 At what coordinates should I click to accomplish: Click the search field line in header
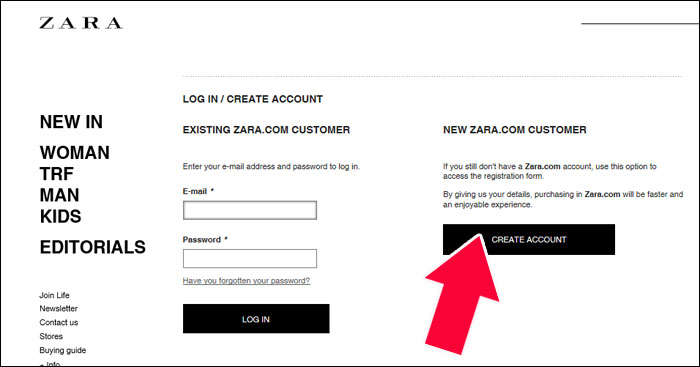[640, 22]
